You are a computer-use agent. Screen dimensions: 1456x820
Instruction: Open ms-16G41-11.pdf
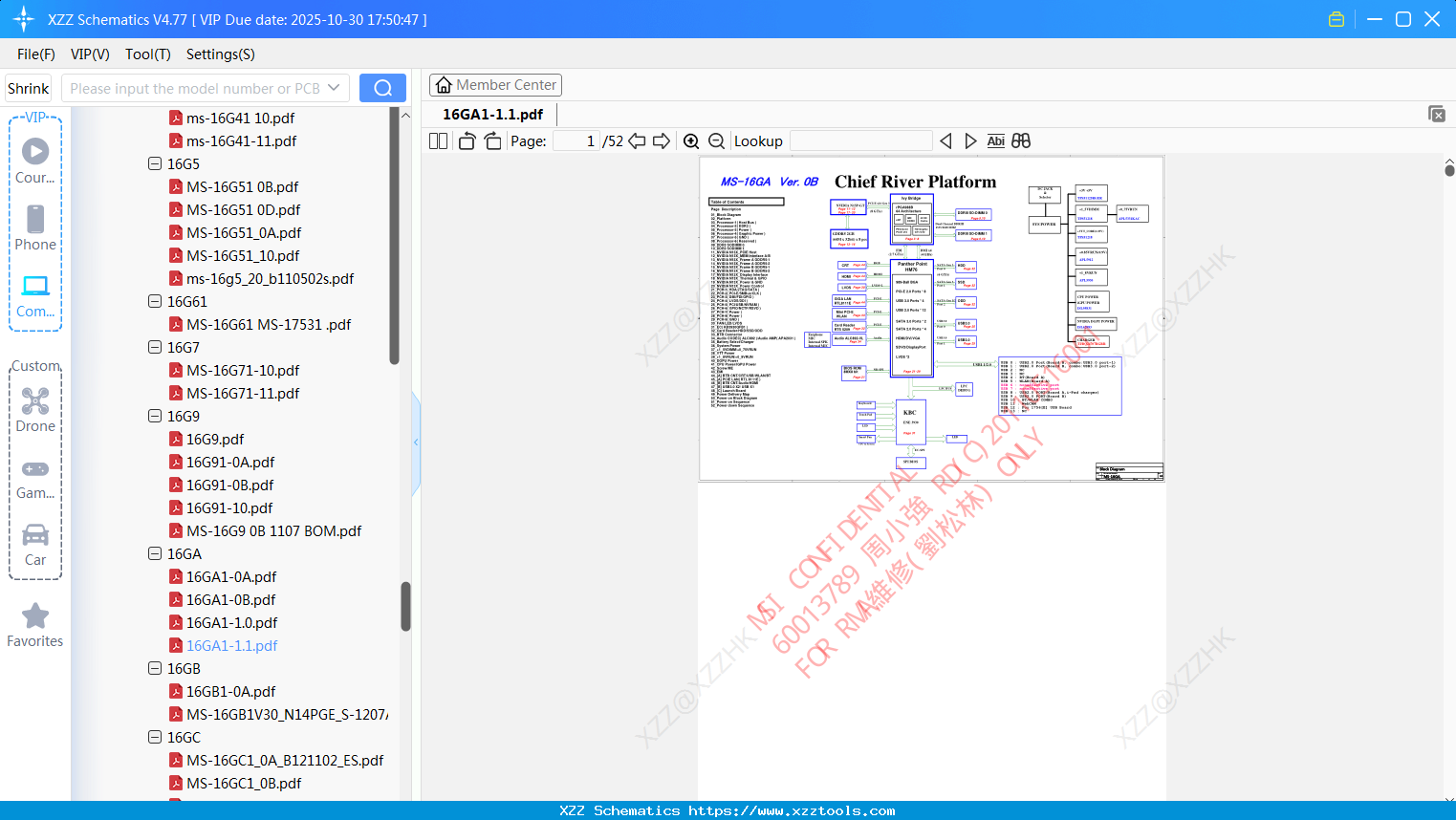(x=242, y=140)
